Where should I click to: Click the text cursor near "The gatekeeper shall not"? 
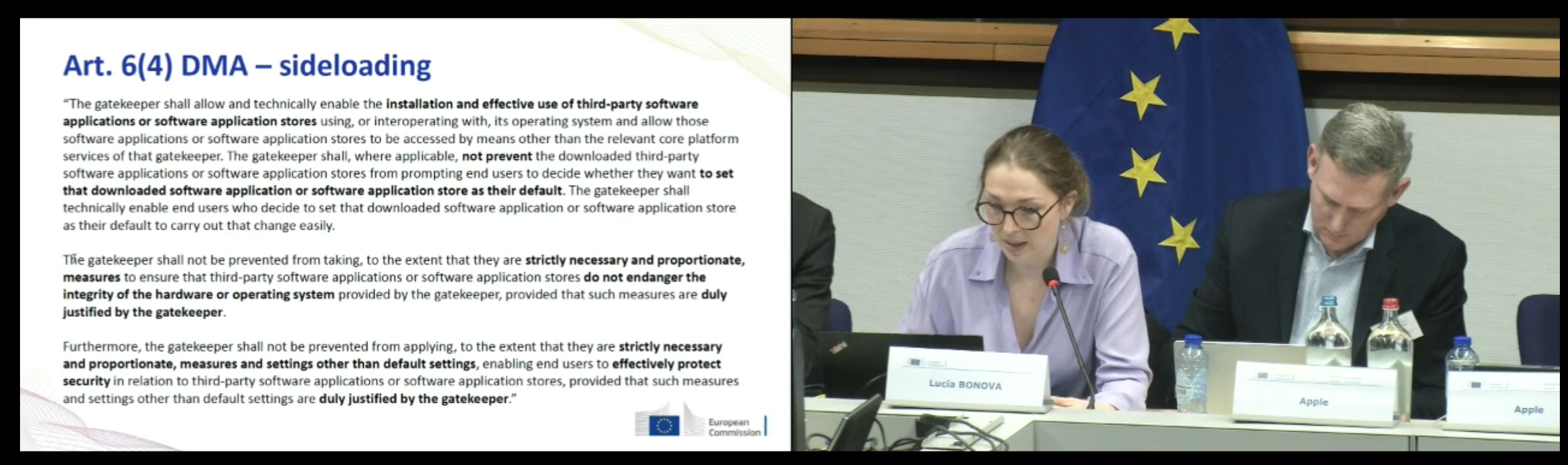[x=73, y=260]
